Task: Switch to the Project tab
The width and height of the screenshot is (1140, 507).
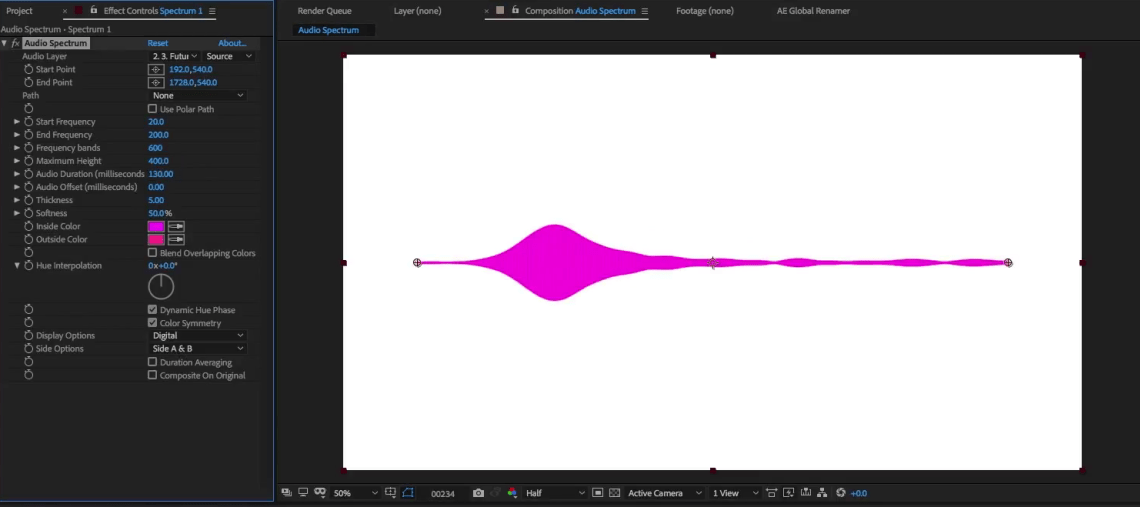Action: tap(20, 11)
